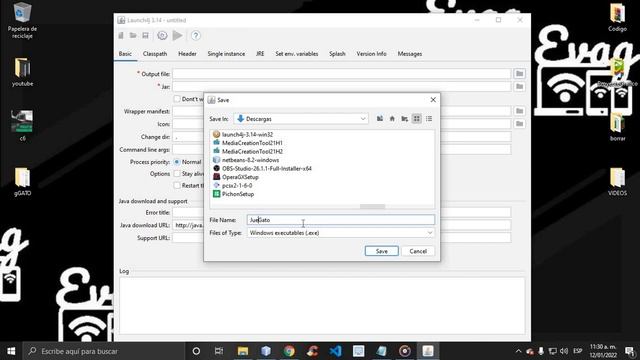Open the About help question-mark icon
640x360 pixels.
pyautogui.click(x=196, y=36)
